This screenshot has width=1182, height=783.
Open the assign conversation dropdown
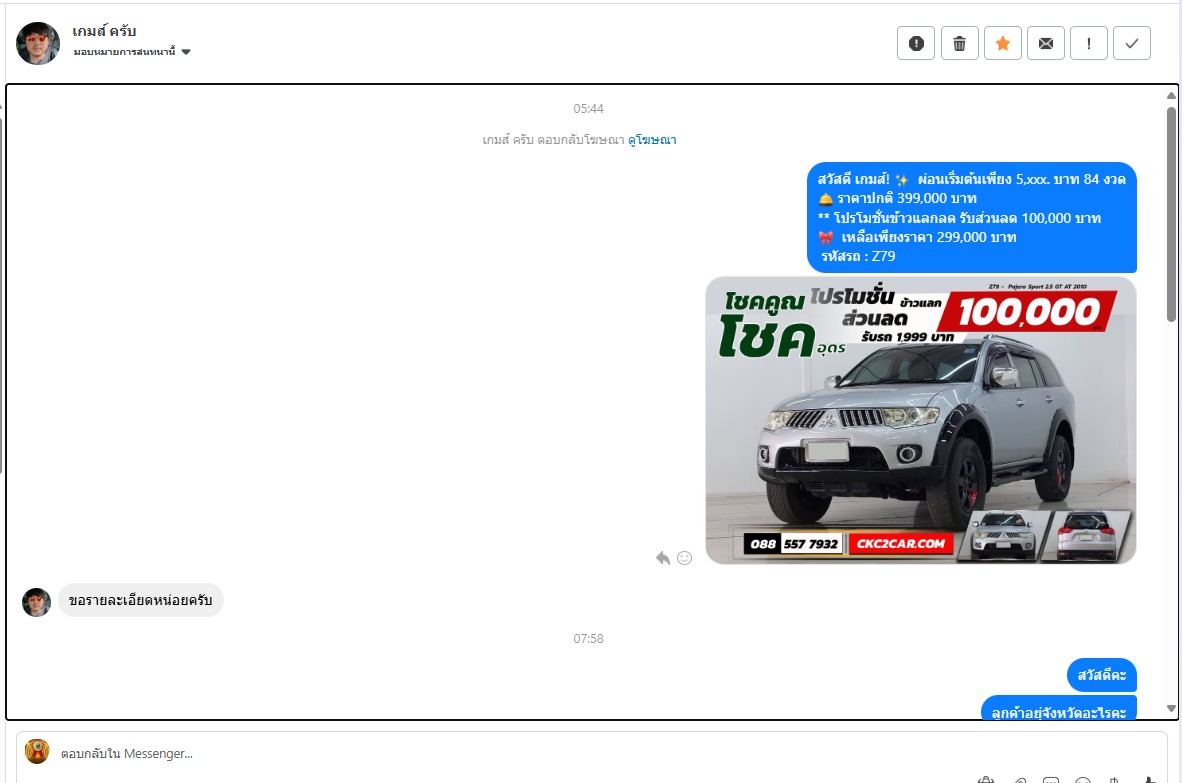click(132, 52)
